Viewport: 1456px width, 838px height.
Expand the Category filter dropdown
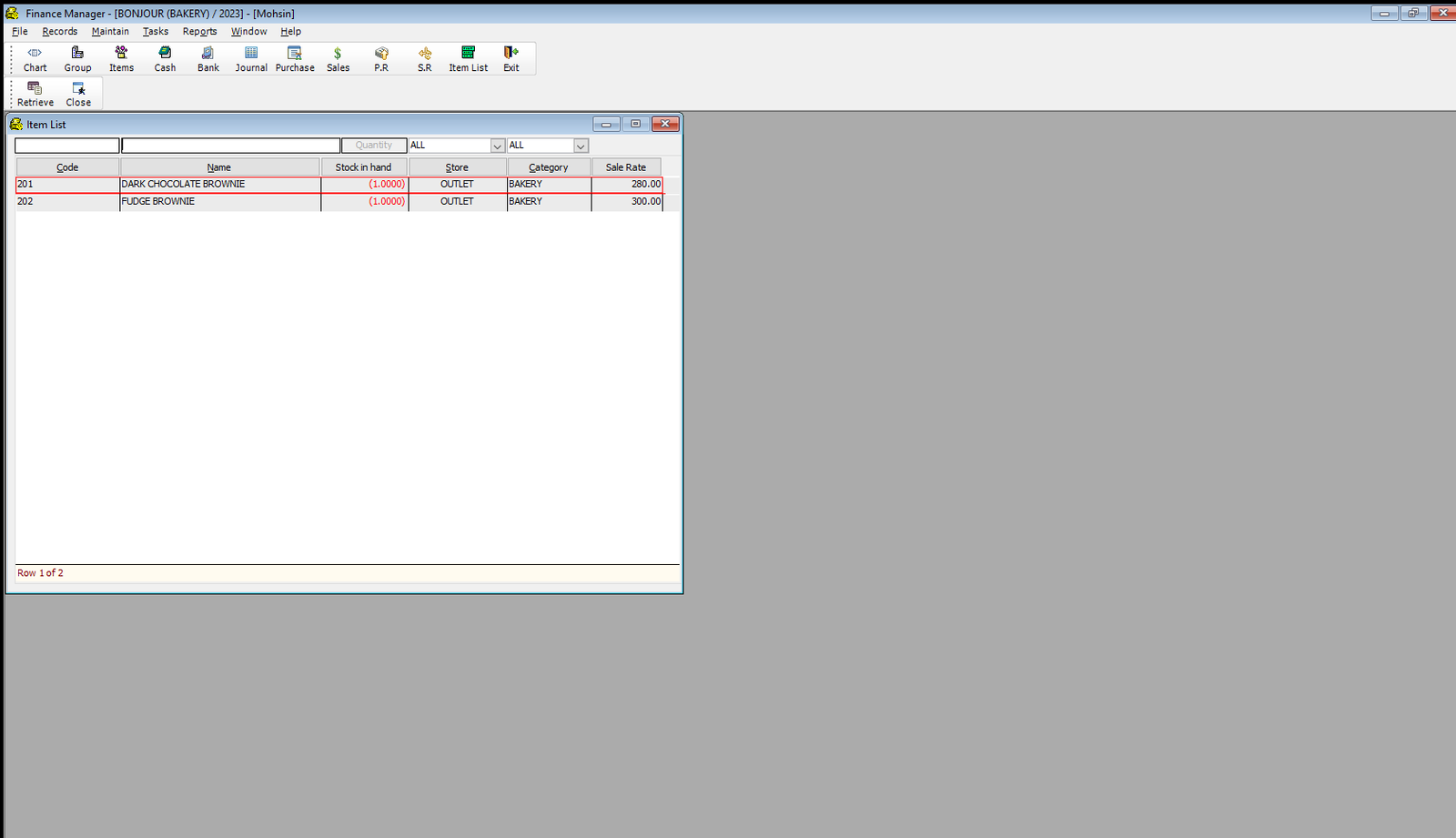point(581,146)
